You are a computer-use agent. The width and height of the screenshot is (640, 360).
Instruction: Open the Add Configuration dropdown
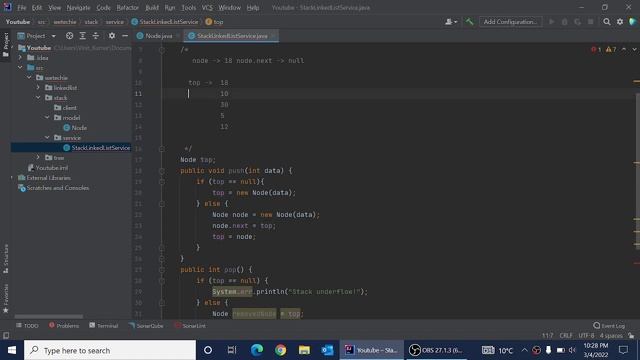(x=510, y=22)
